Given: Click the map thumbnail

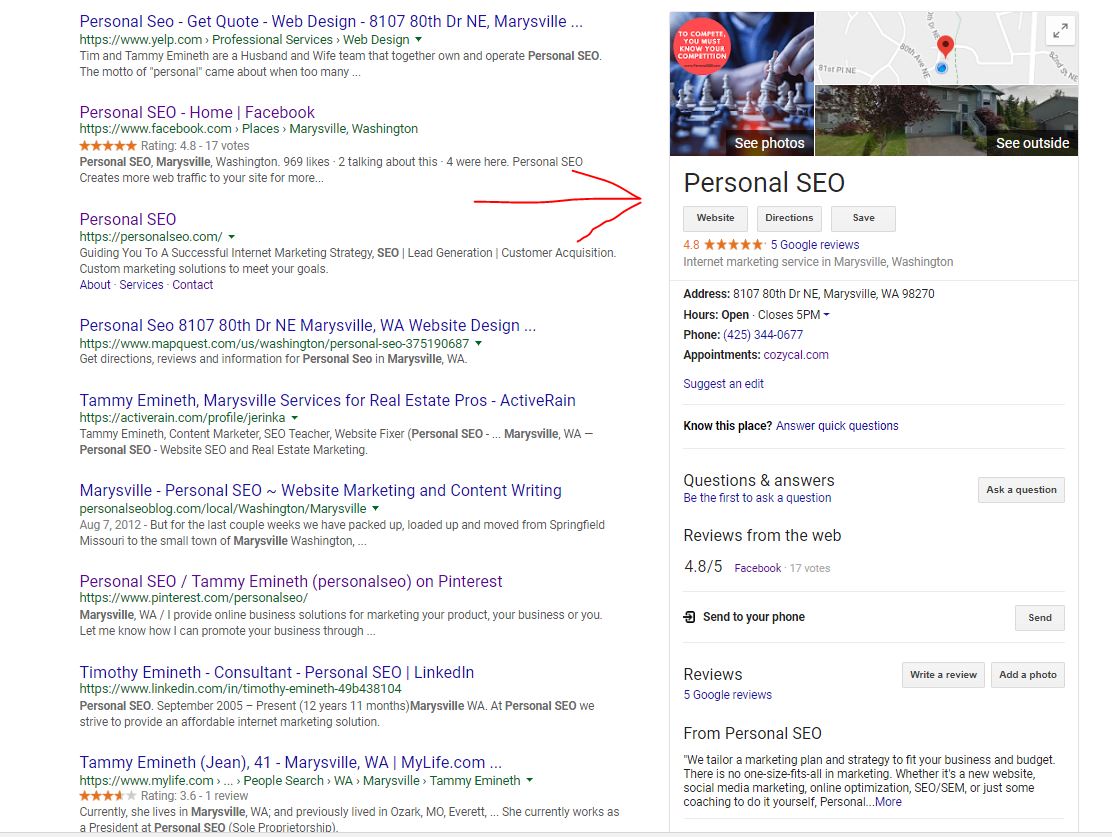Looking at the screenshot, I should point(947,48).
